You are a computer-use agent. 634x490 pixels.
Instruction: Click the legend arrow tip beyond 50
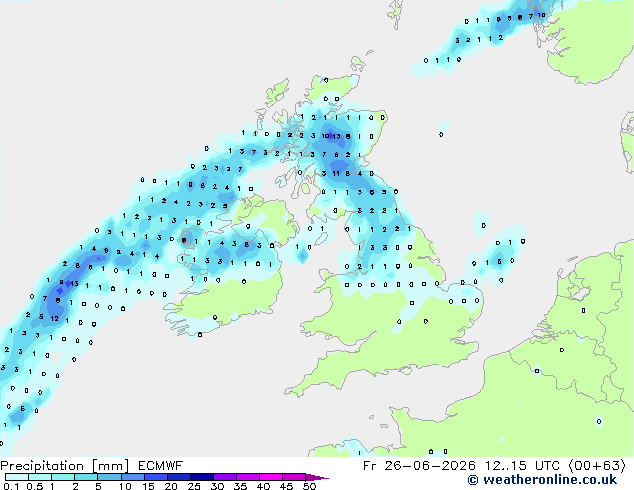click(x=317, y=477)
